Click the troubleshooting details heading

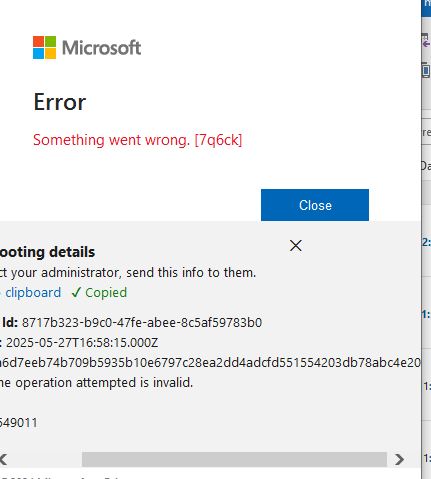47,252
